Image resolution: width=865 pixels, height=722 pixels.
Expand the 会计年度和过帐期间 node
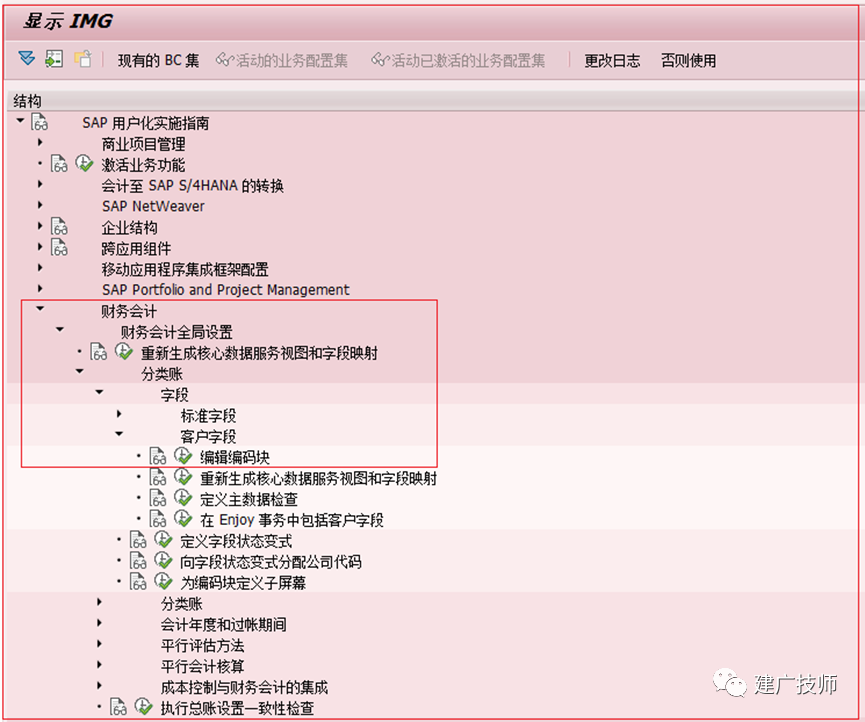click(99, 623)
